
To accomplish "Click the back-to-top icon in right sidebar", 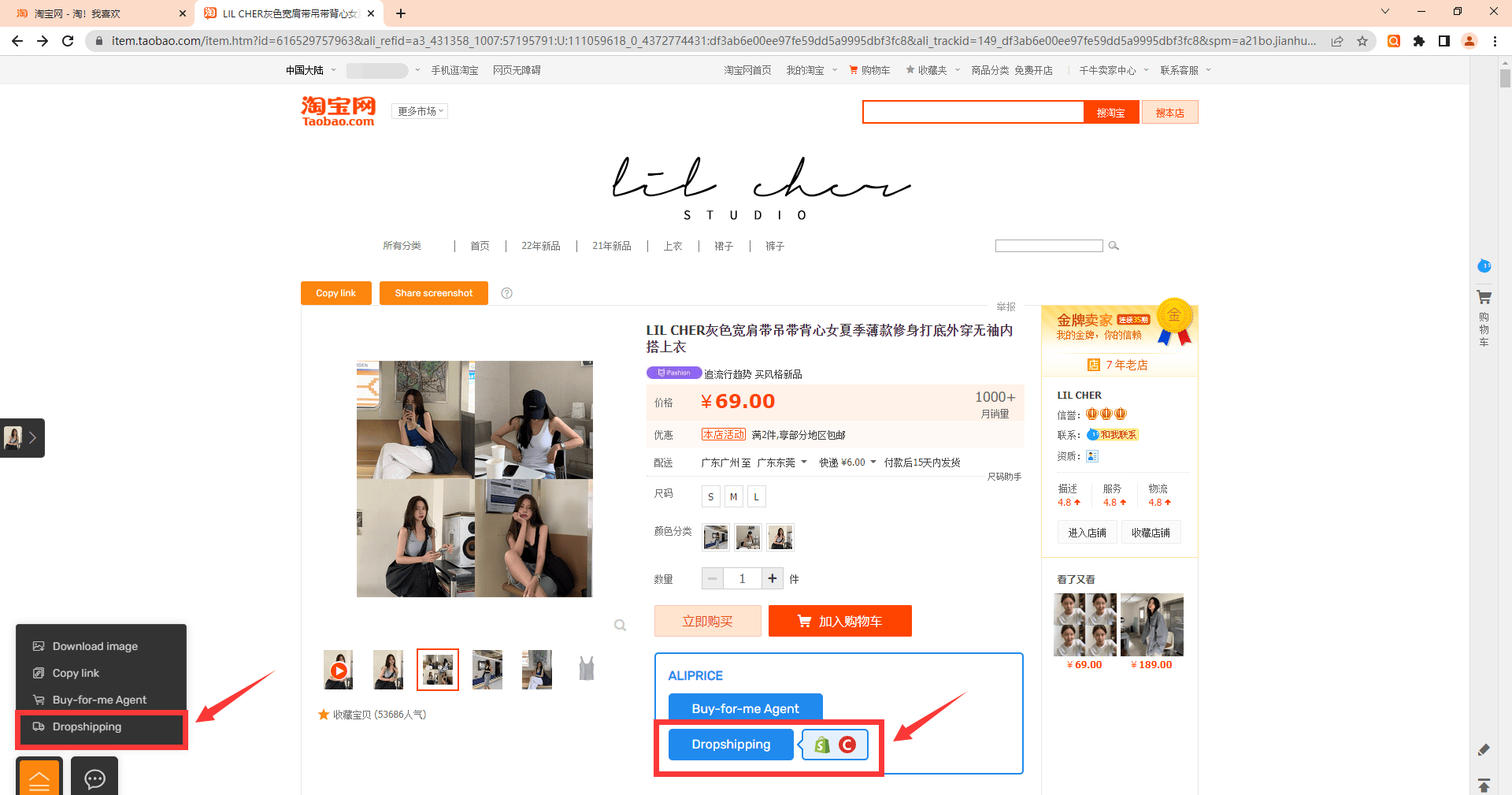I will click(x=1484, y=785).
